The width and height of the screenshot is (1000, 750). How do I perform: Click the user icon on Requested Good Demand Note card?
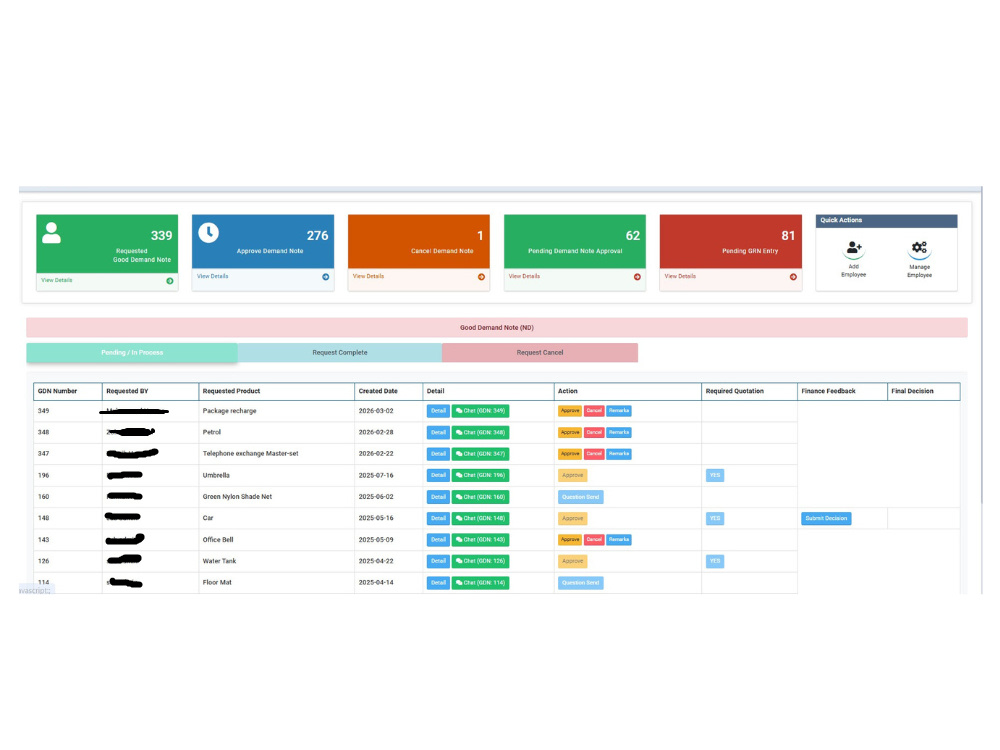click(x=52, y=233)
